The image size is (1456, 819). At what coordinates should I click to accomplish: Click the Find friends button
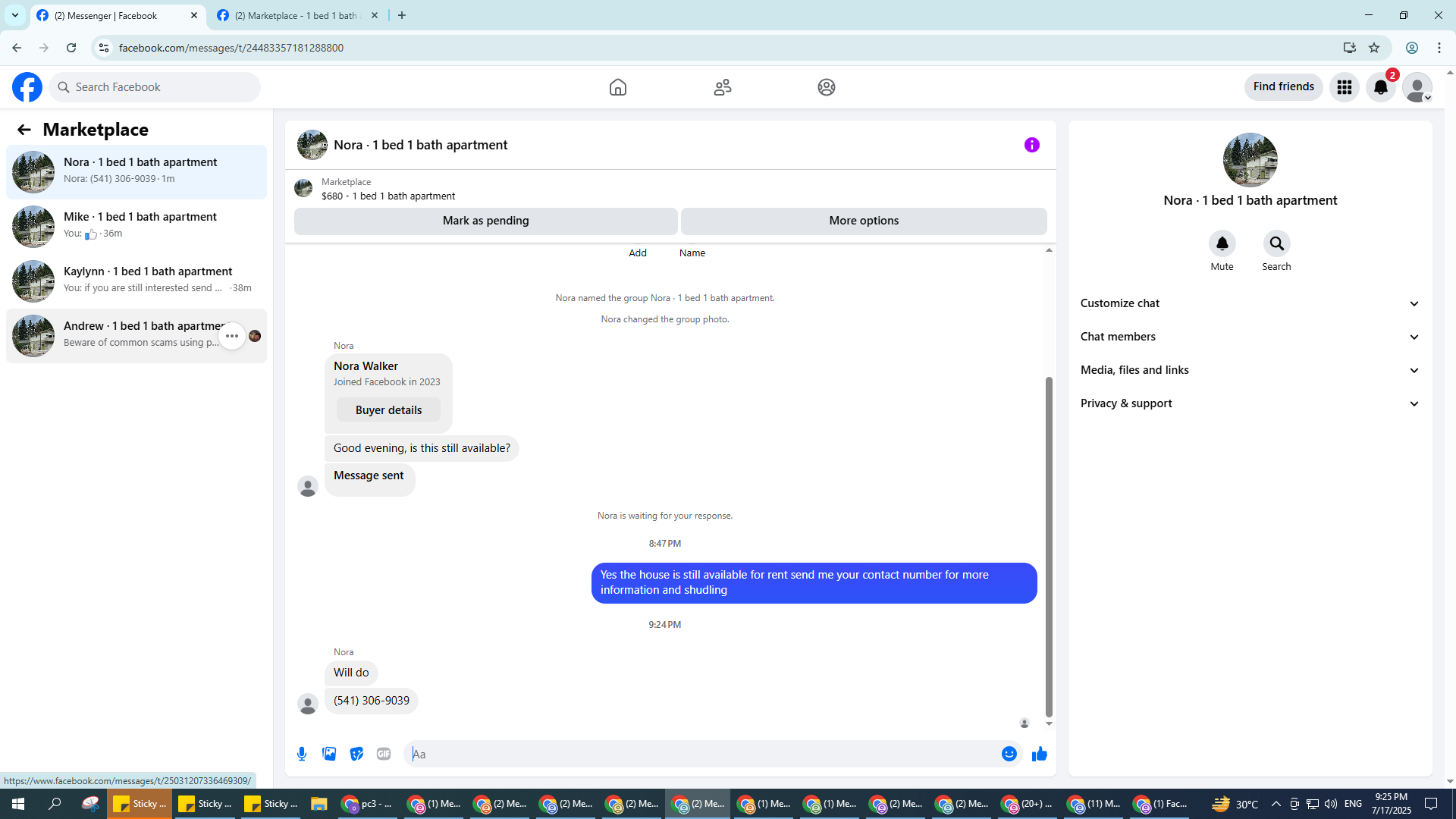click(x=1283, y=87)
